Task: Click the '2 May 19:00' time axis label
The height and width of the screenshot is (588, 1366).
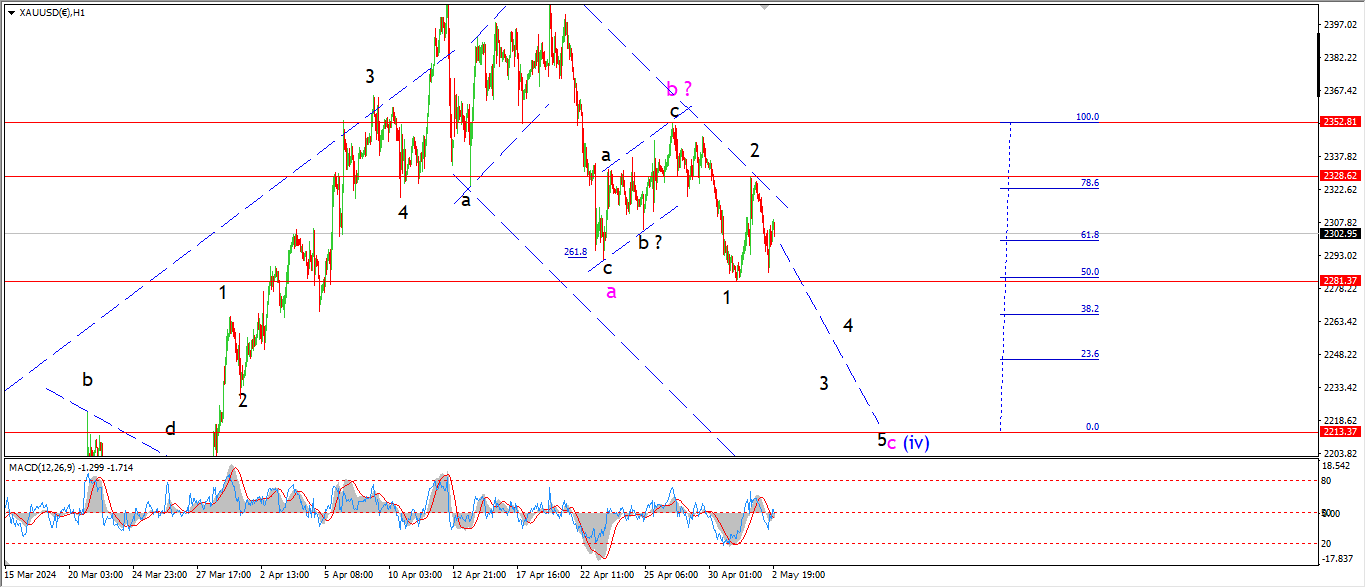Action: pyautogui.click(x=798, y=576)
